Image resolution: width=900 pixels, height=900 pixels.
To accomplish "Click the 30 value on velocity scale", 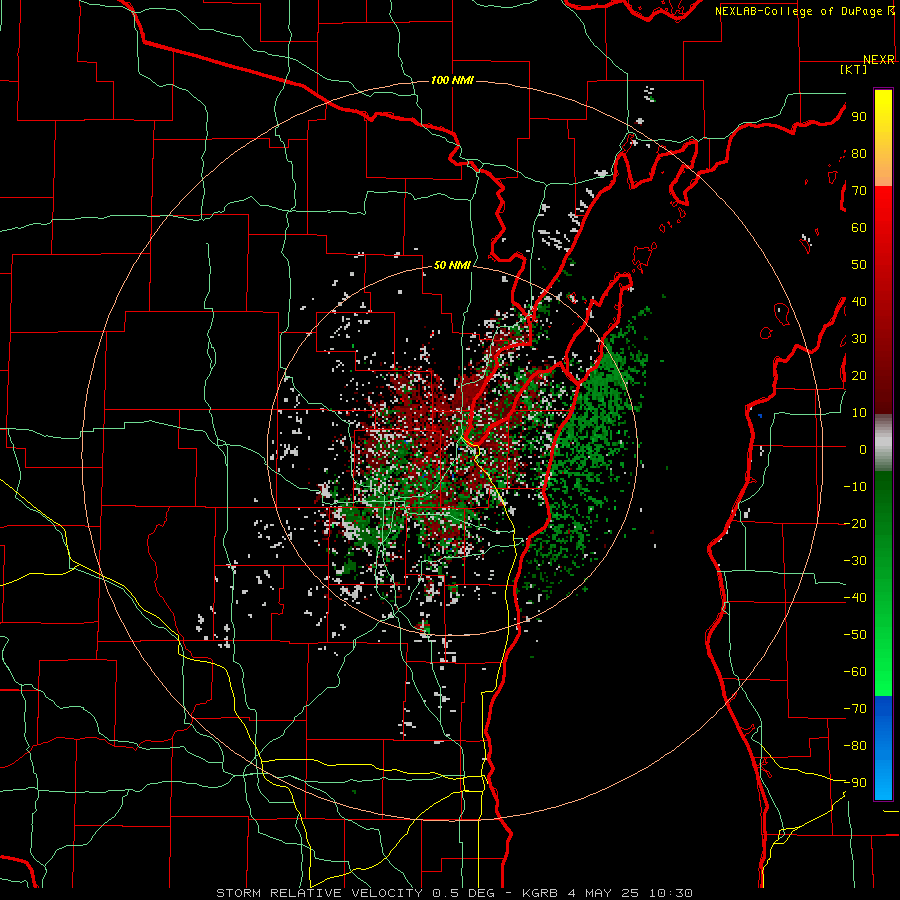I will (x=859, y=339).
